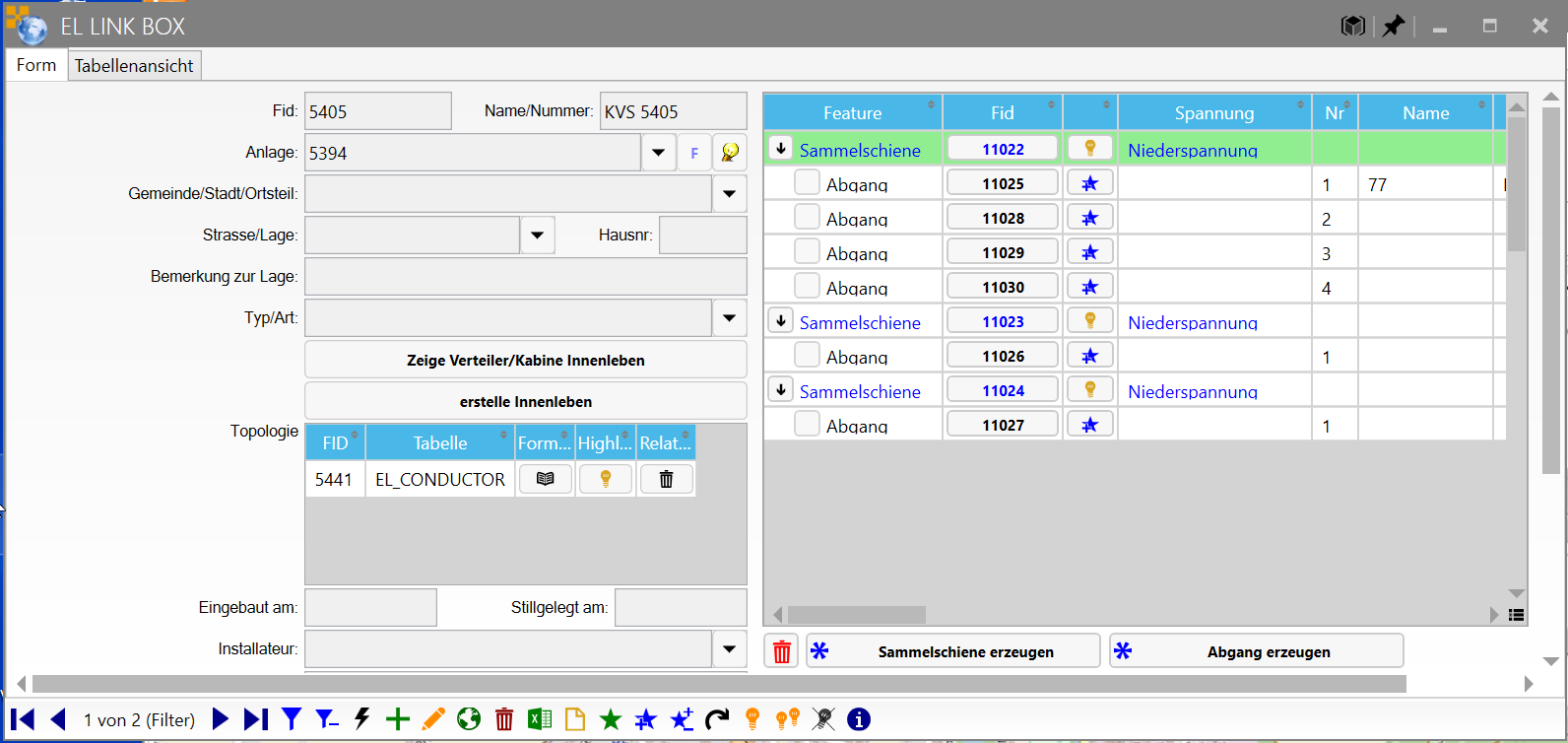Collapse Sammelschiene 11022 with arrow button

point(781,148)
